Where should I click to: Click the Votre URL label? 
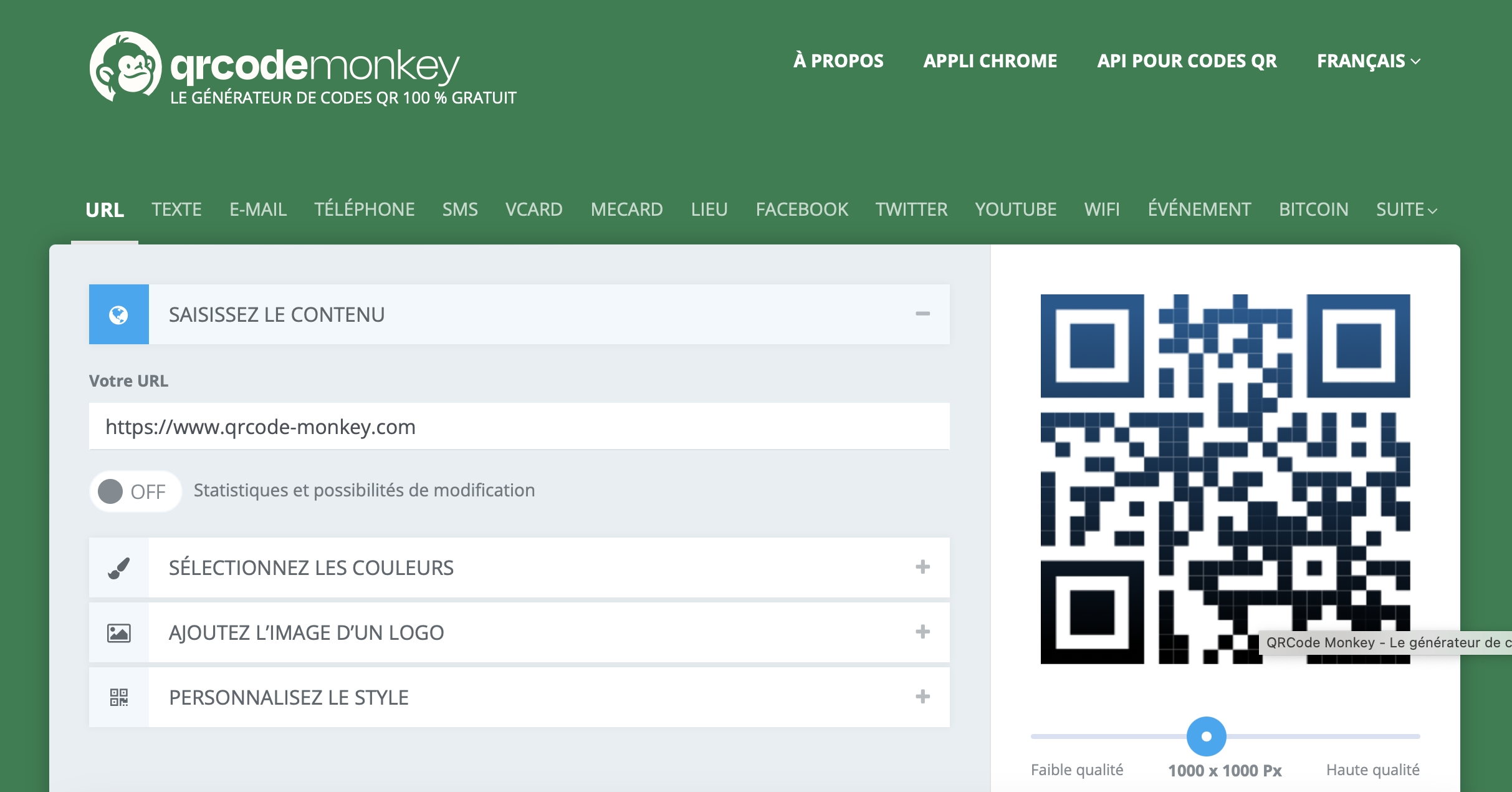128,381
